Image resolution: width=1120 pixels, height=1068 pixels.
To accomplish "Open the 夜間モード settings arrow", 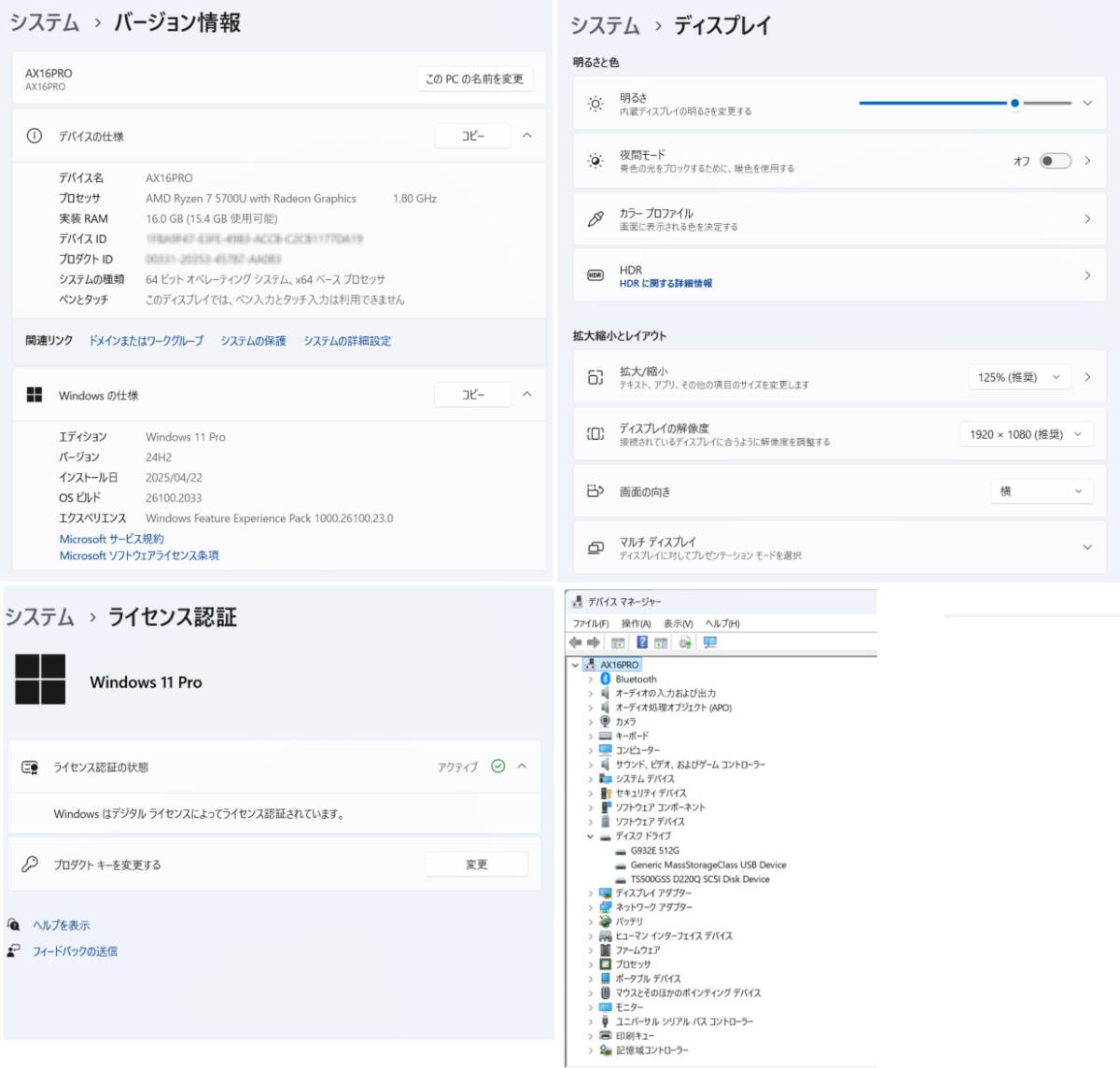I will (x=1087, y=161).
